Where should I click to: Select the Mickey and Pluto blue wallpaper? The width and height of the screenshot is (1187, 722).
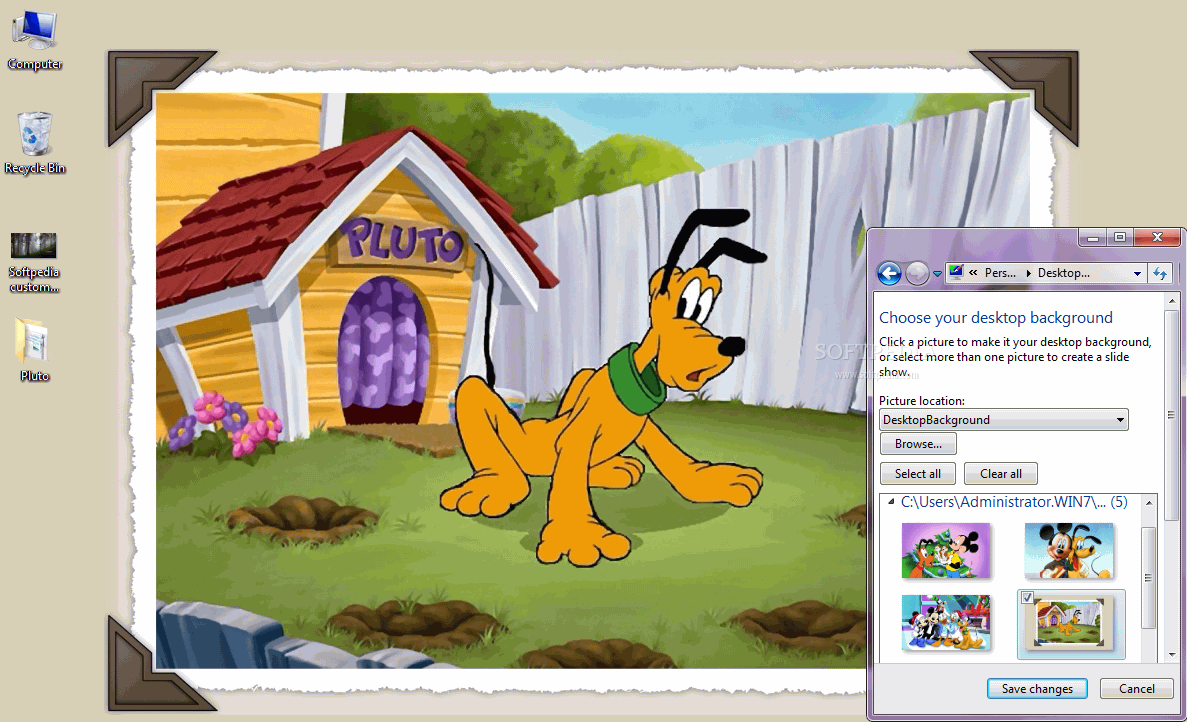[1069, 551]
